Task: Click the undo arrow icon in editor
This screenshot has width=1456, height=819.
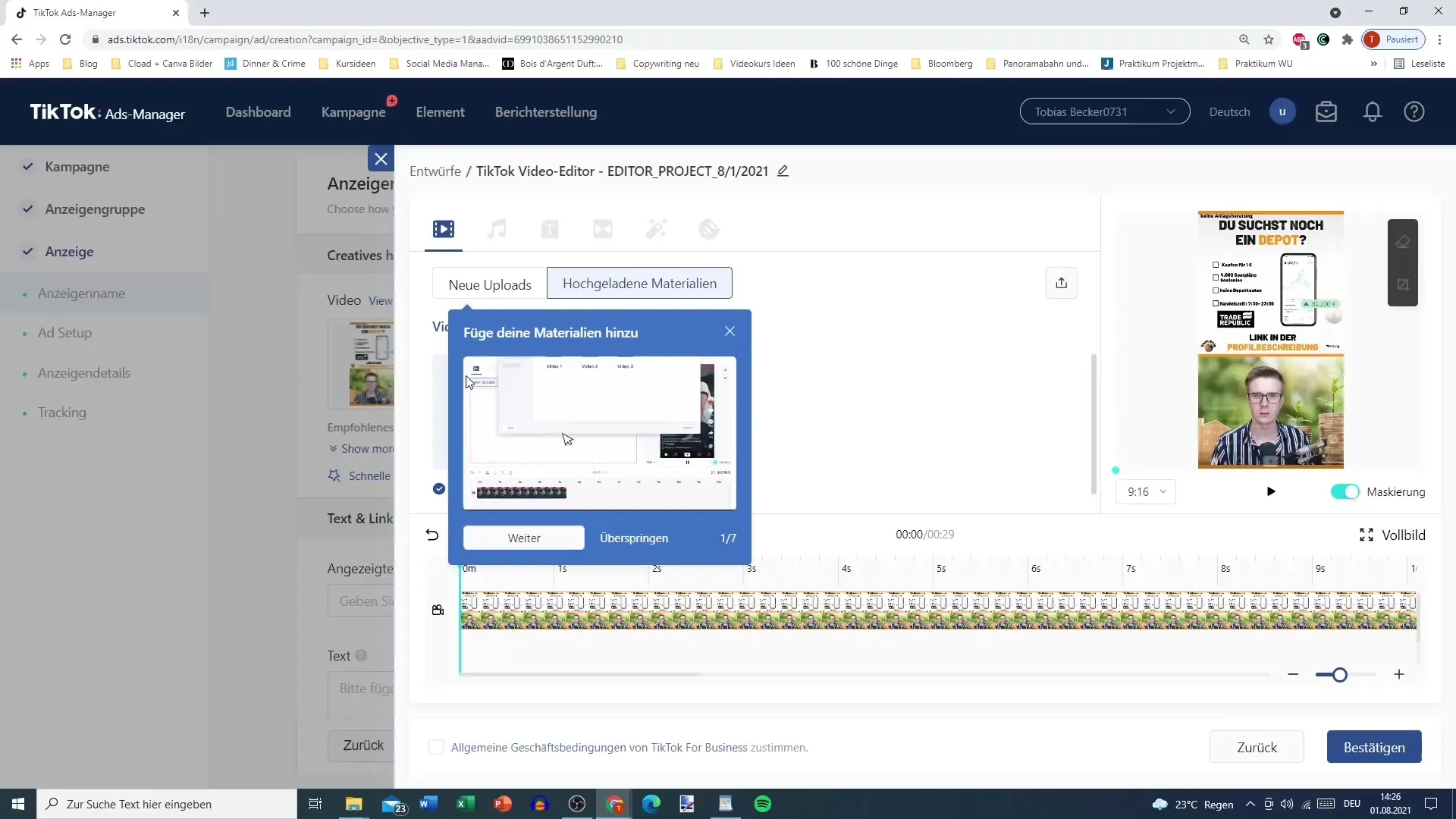Action: click(432, 535)
